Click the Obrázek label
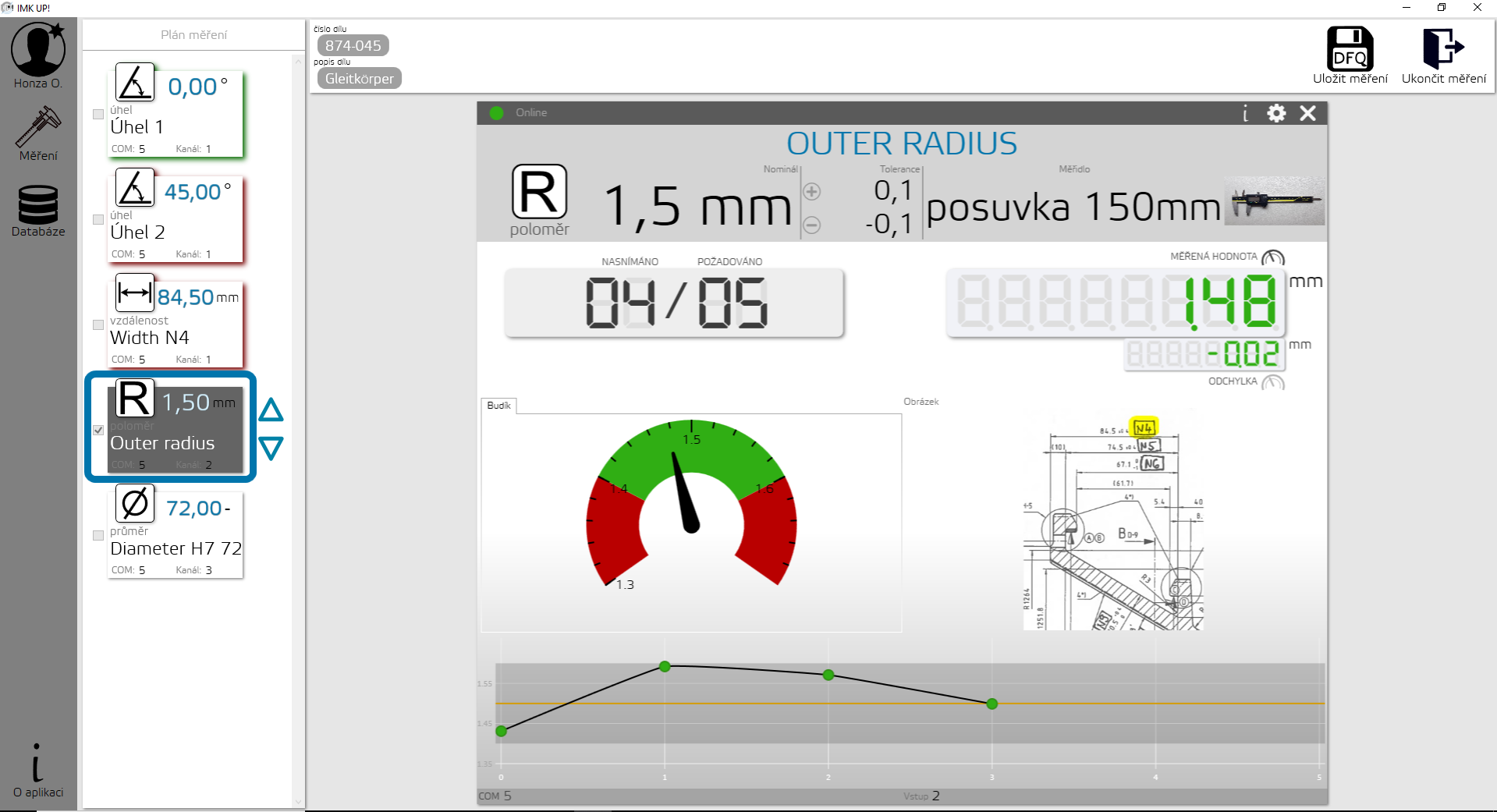This screenshot has height=812, width=1497. click(x=921, y=402)
